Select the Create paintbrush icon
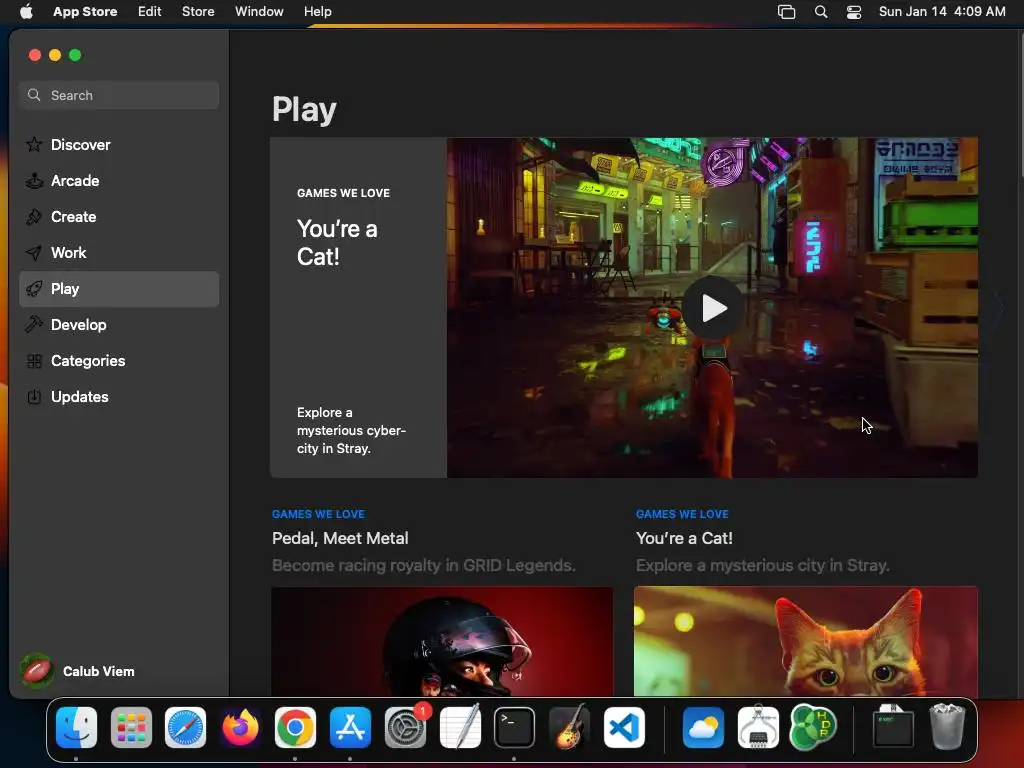Viewport: 1024px width, 768px height. click(34, 217)
